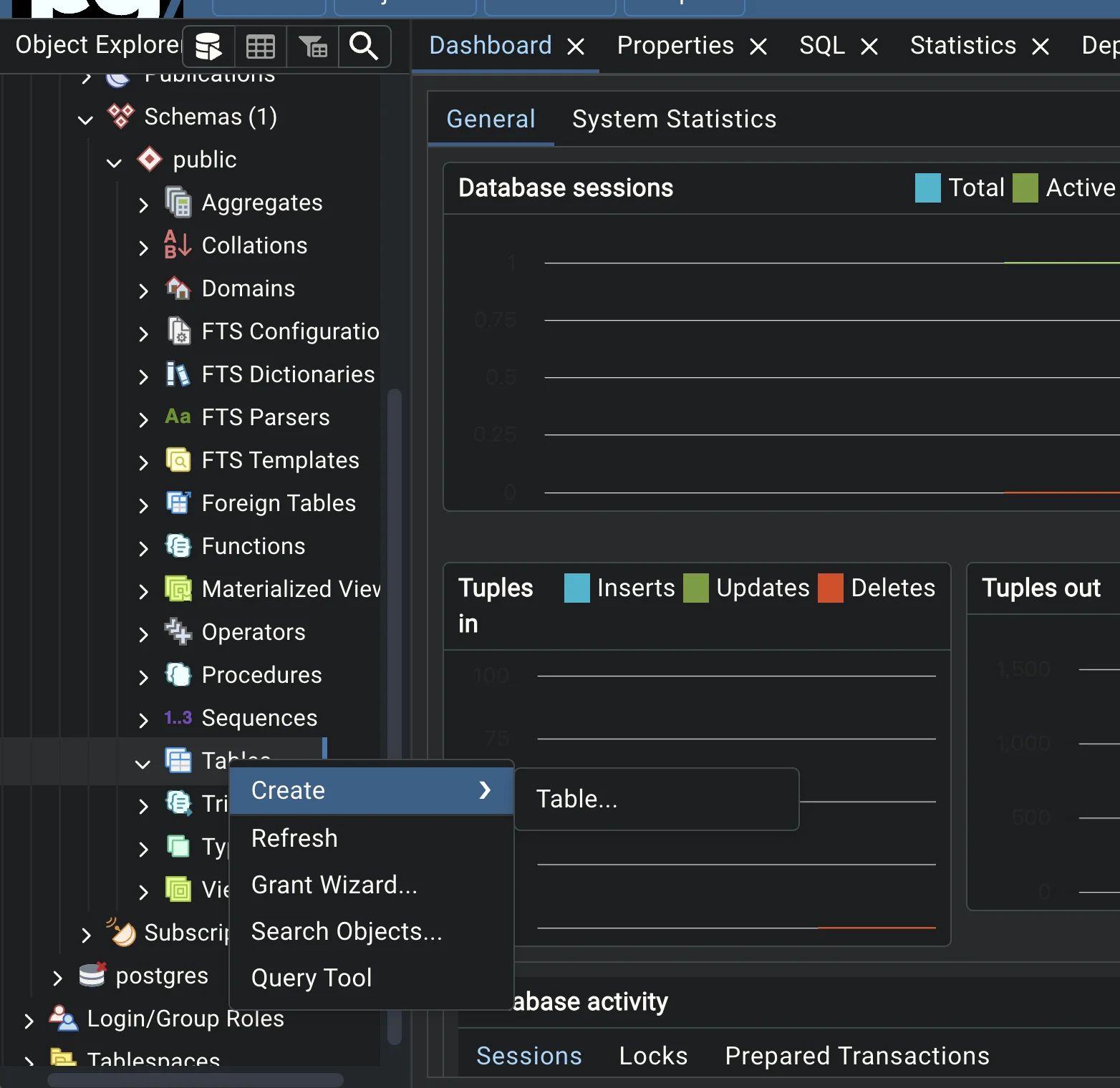Screen dimensions: 1120x1088
Task: Close the Dashboard tab
Action: pyautogui.click(x=576, y=47)
